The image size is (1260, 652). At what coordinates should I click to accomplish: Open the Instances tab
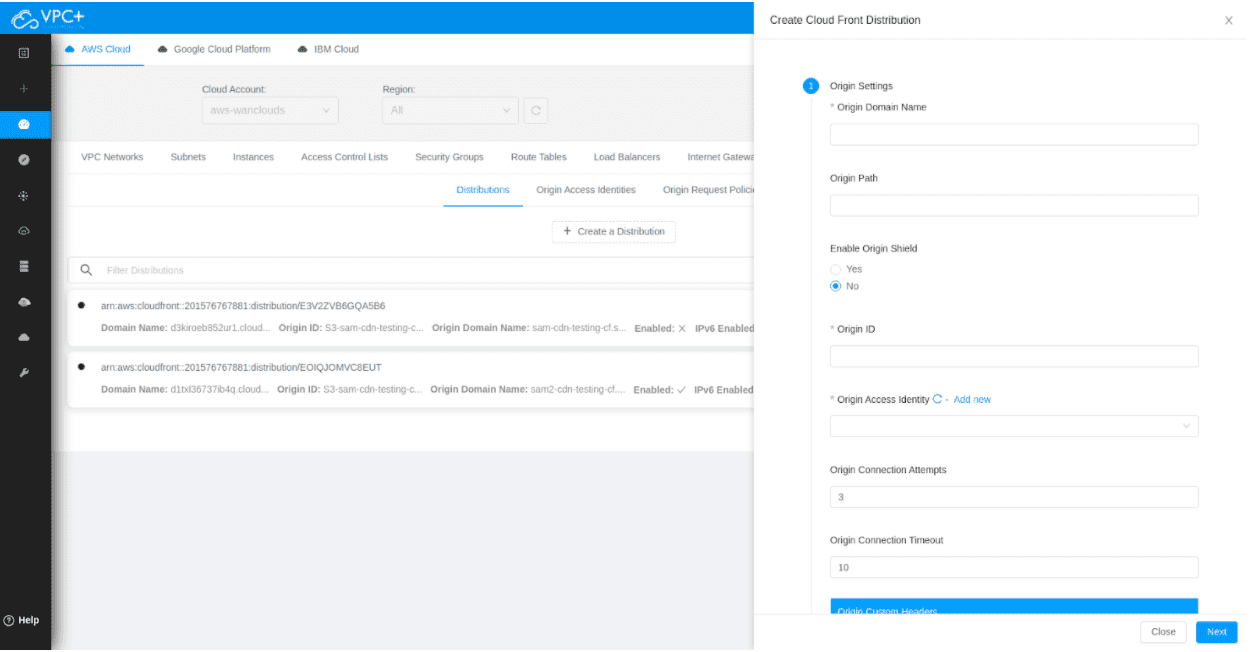coord(253,157)
